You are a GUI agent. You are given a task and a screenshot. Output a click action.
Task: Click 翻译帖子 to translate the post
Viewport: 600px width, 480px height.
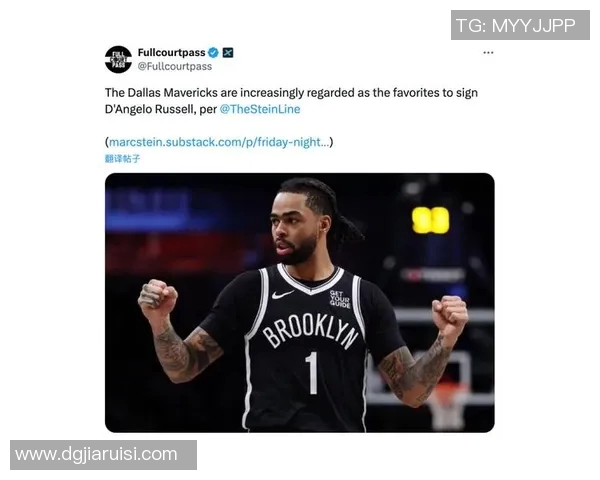pyautogui.click(x=122, y=158)
